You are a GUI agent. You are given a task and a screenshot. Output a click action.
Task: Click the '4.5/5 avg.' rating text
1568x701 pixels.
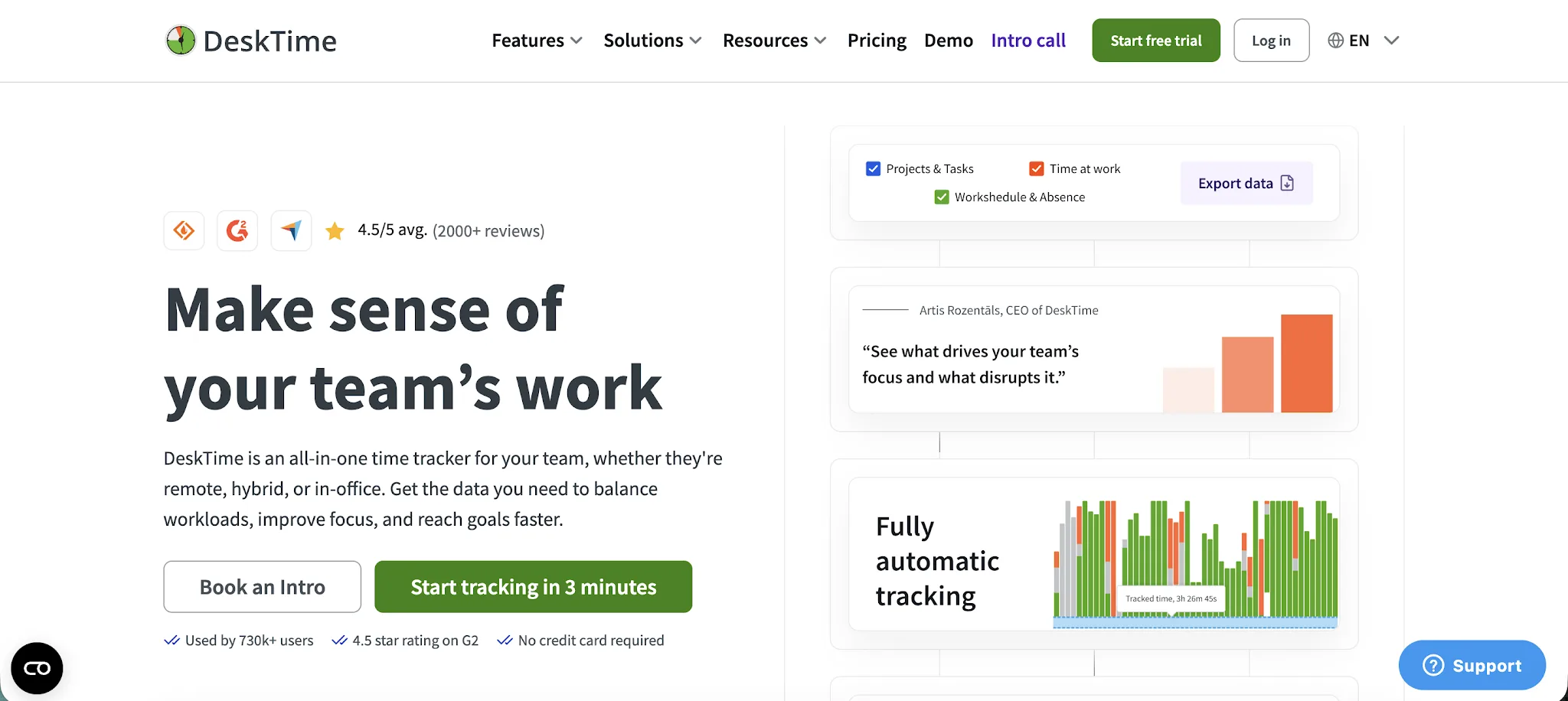point(392,230)
